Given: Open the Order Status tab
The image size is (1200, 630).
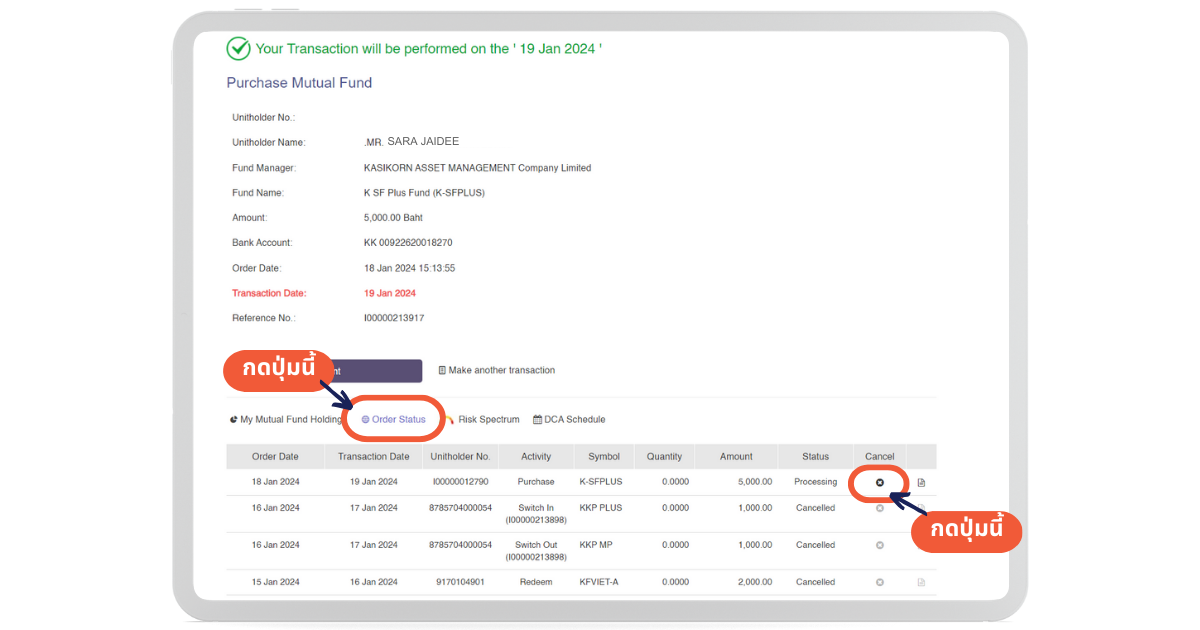Looking at the screenshot, I should coord(393,420).
